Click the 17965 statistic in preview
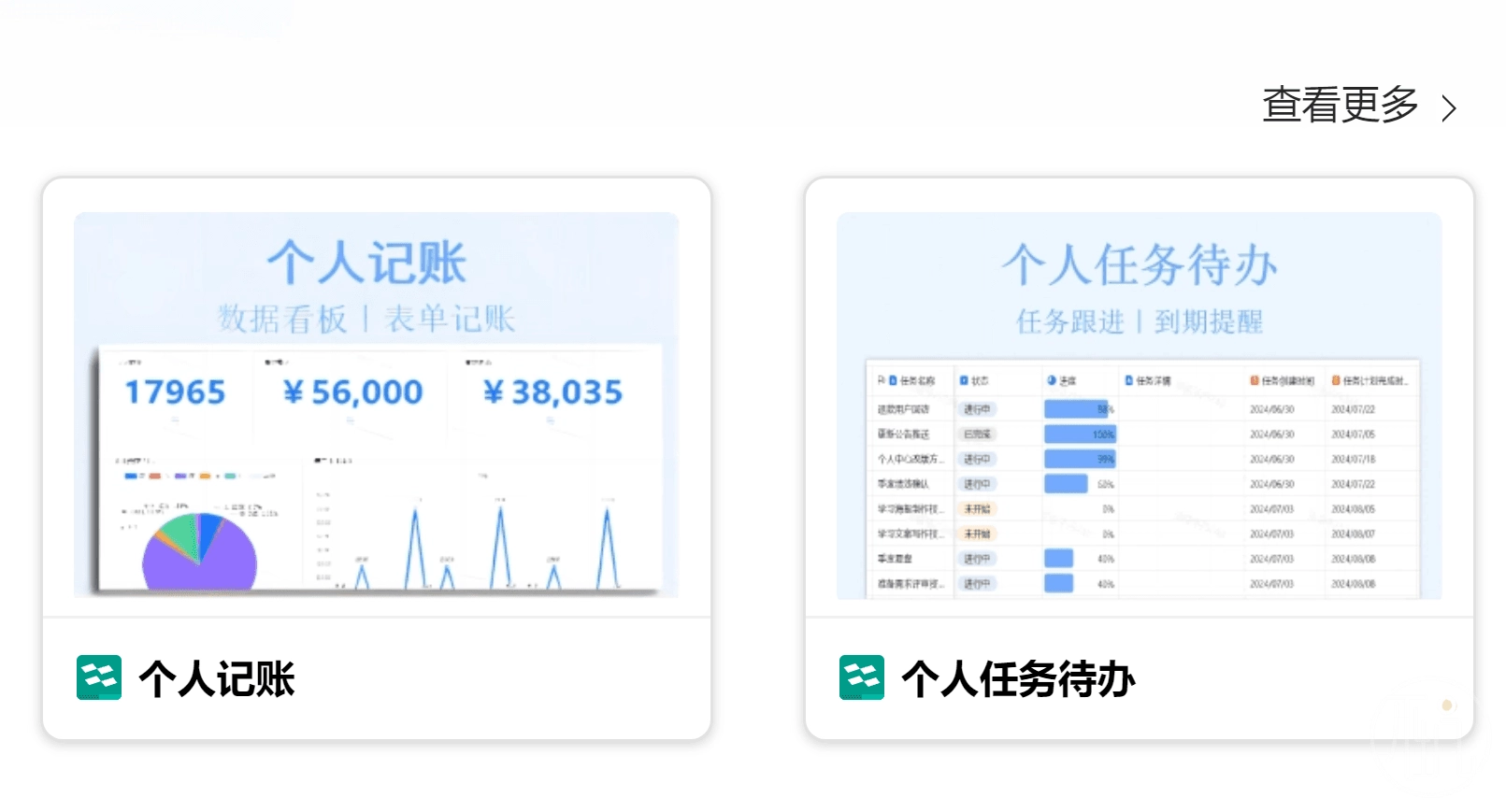This screenshot has width=1506, height=812. 175,392
